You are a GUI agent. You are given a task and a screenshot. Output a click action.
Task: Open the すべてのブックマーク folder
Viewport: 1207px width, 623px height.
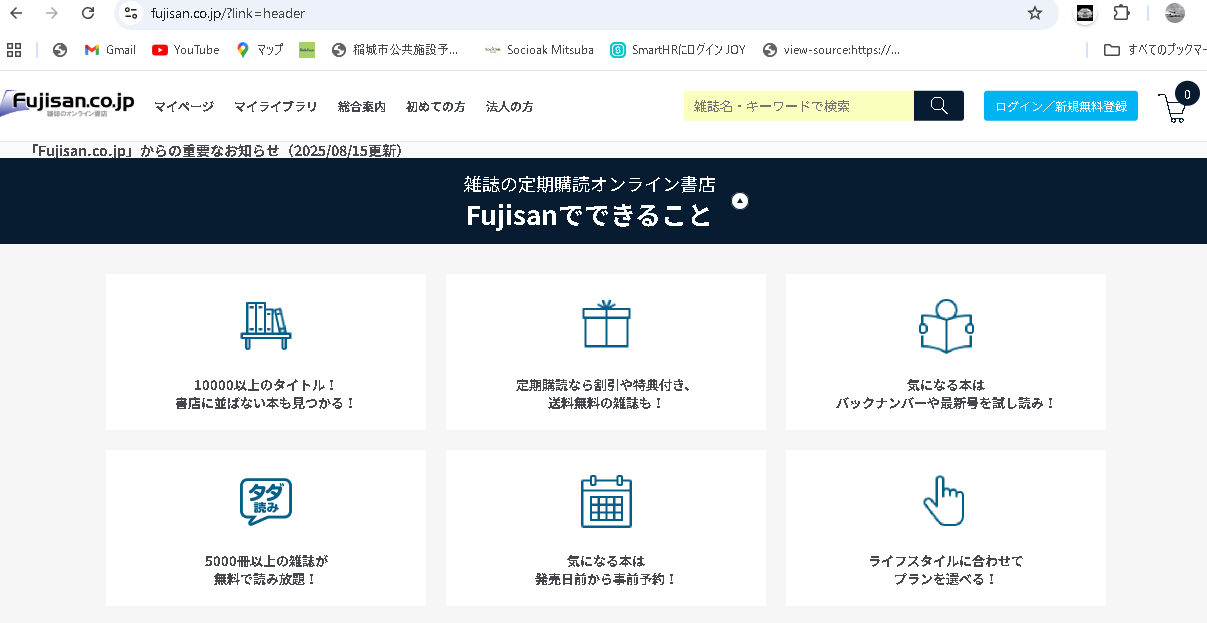pos(1155,50)
